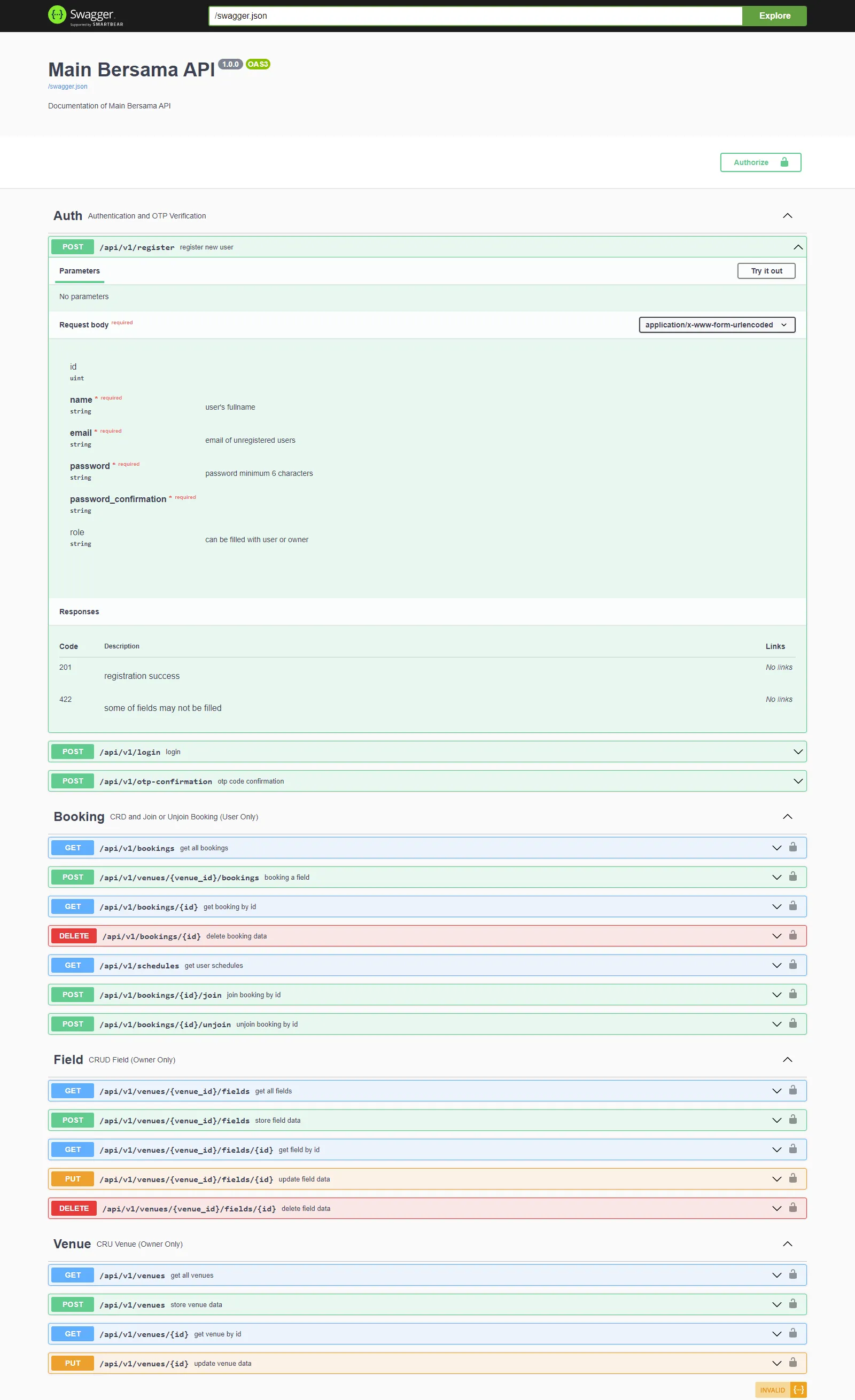Click the Explore button
855x1400 pixels.
pos(774,15)
